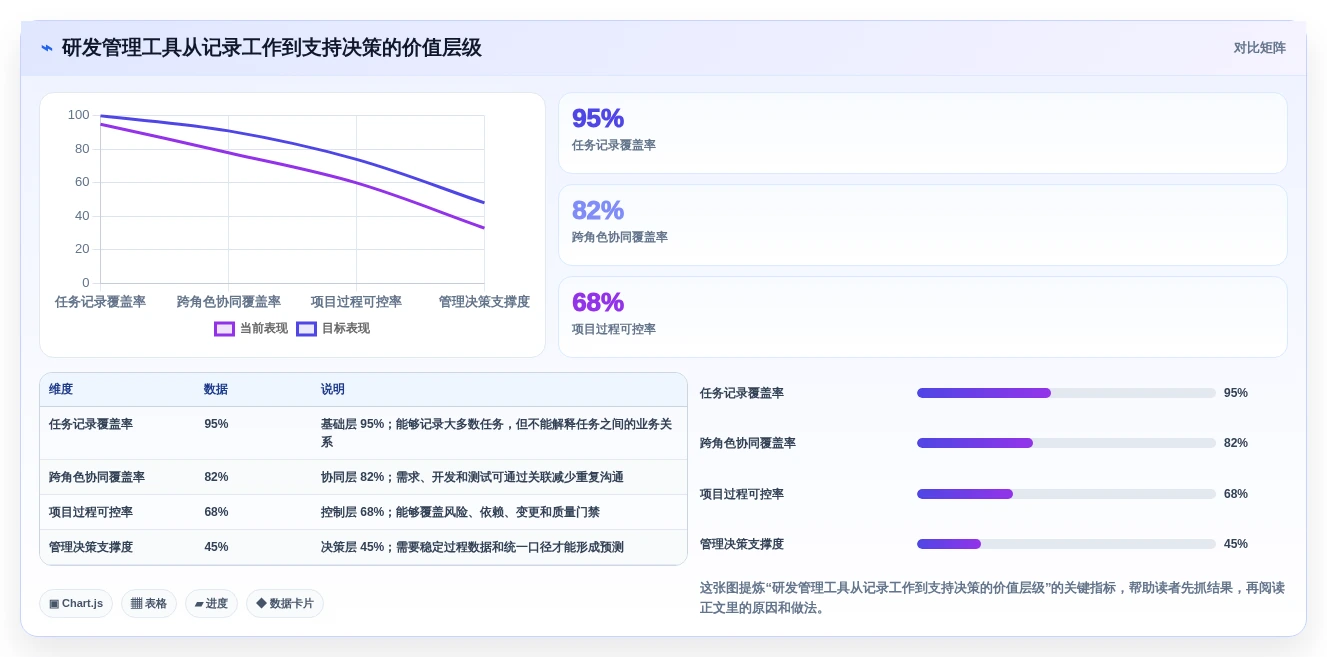Click the 95% 任务记录覆盖率 data card
The height and width of the screenshot is (657, 1327).
point(922,133)
